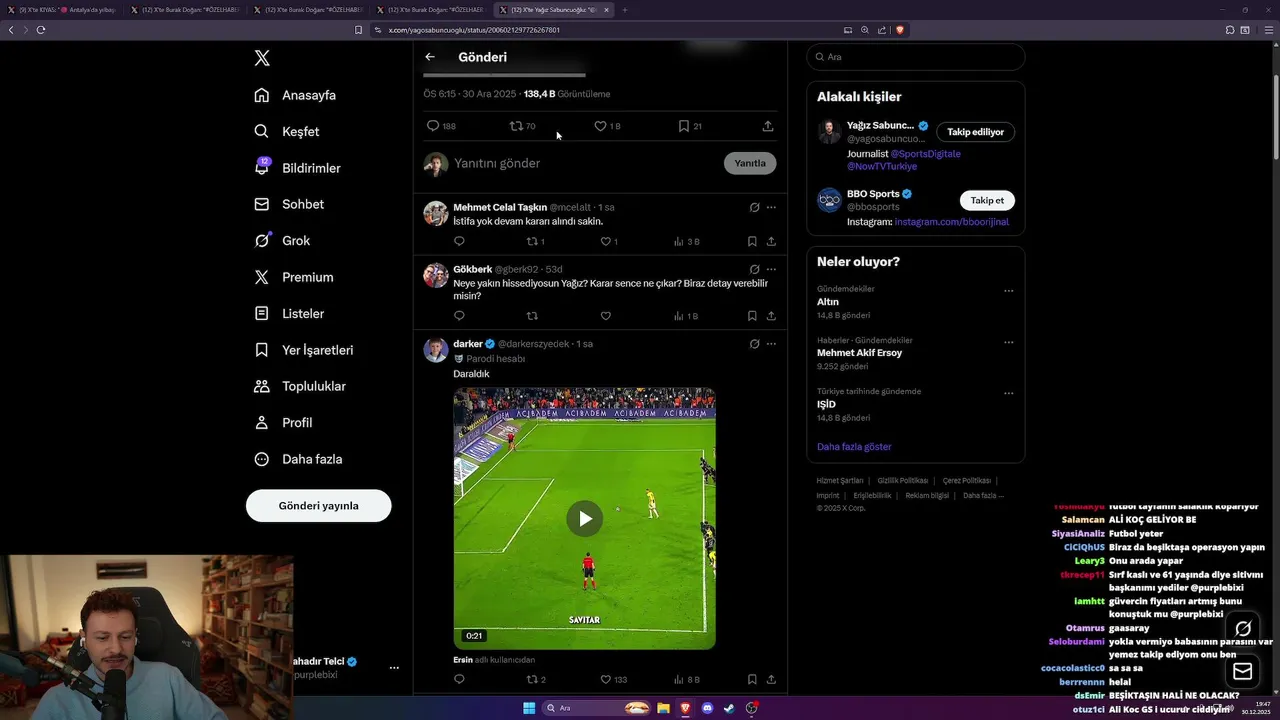Bookmark darker's reply

click(752, 680)
